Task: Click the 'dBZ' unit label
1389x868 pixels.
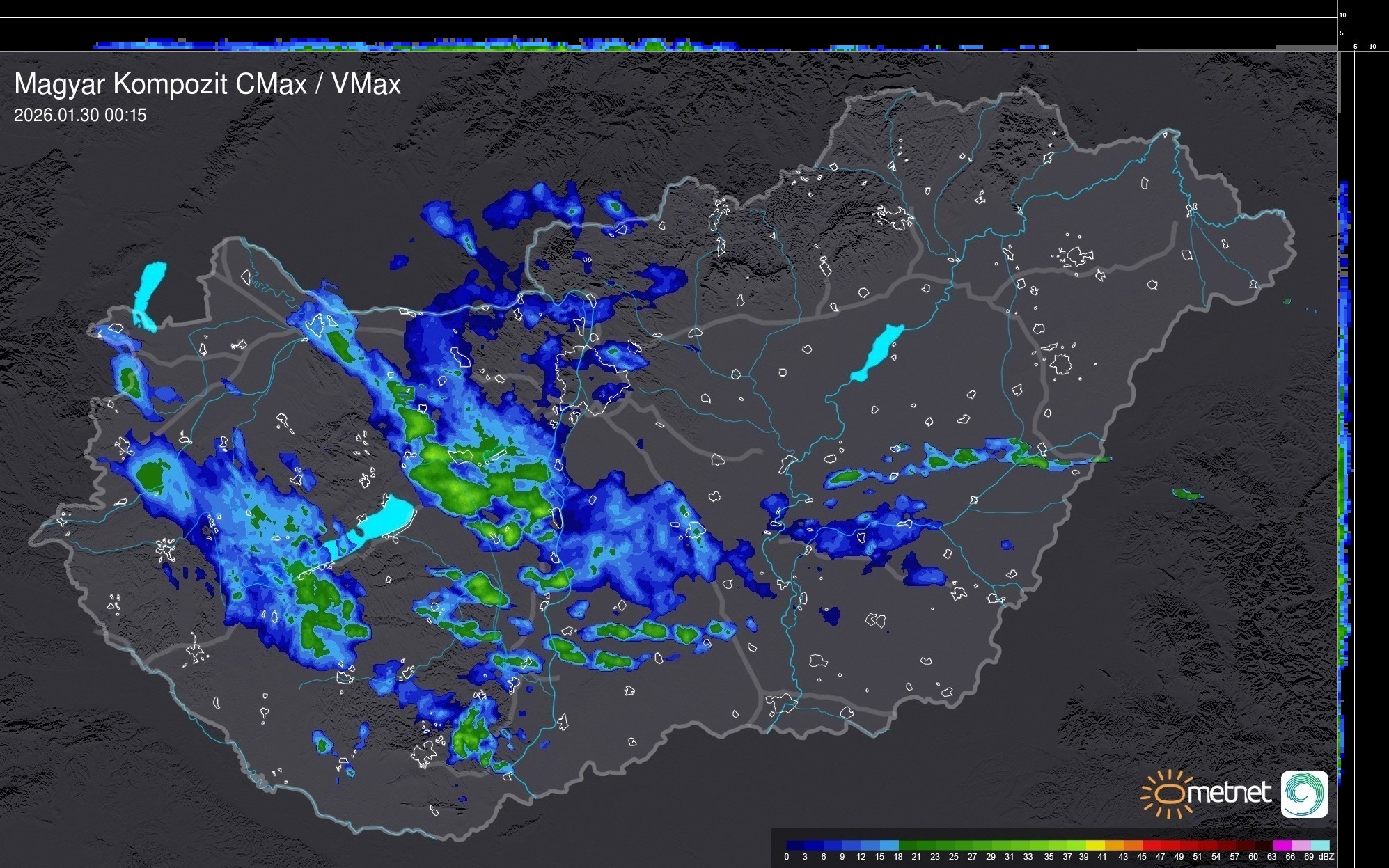Action: coord(1326,857)
